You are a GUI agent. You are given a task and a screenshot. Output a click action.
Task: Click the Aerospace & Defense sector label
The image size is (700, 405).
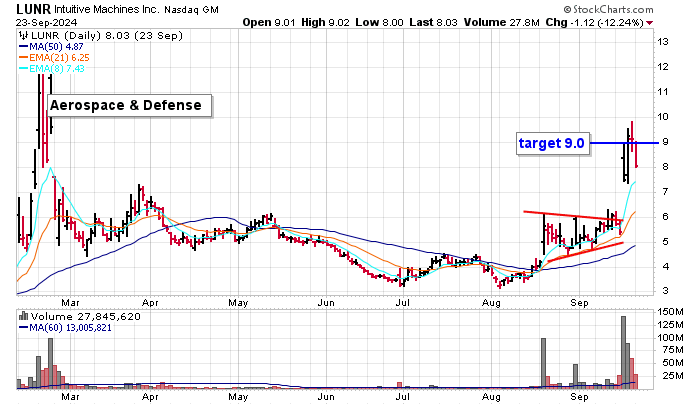tap(129, 106)
